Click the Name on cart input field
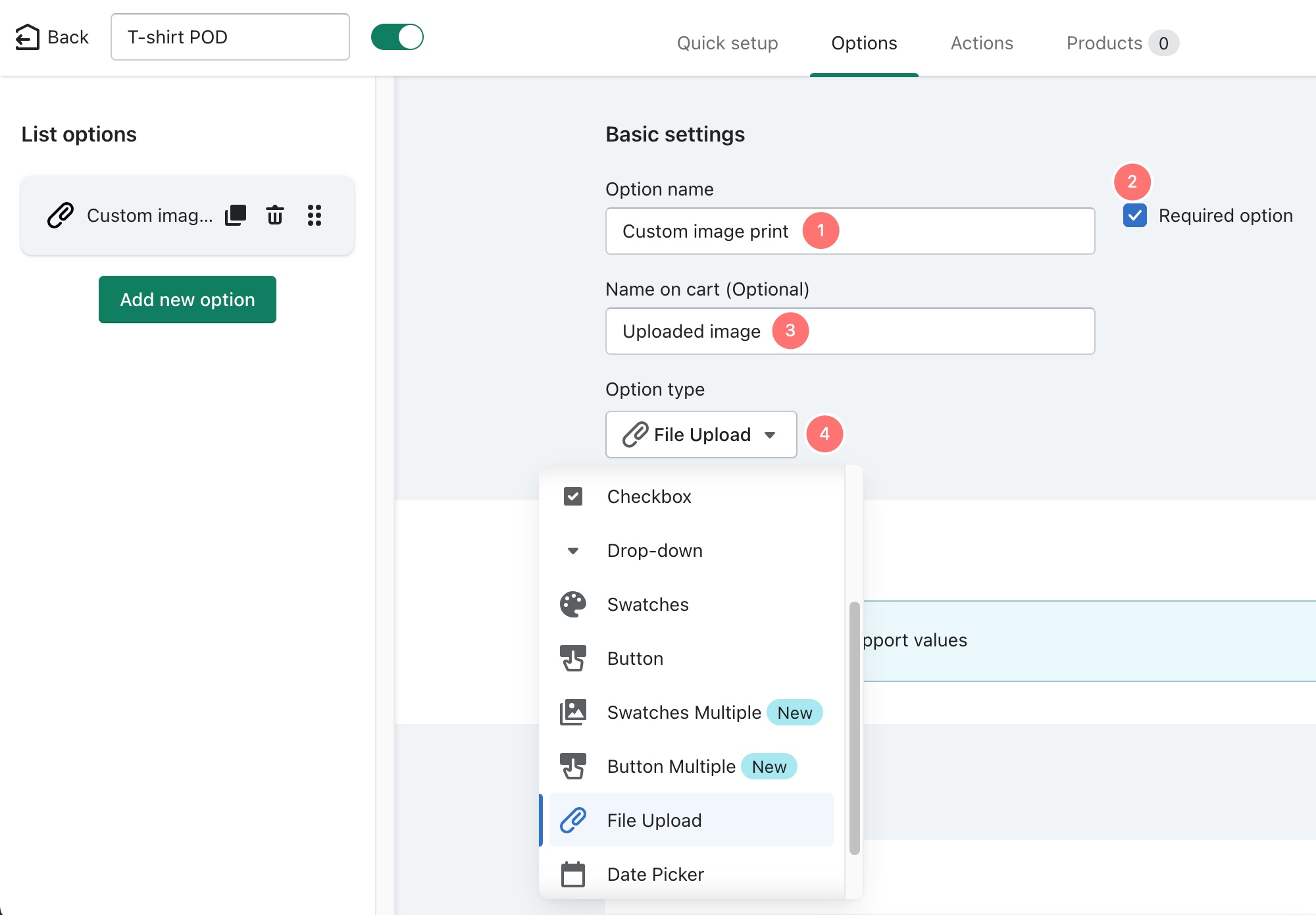Image resolution: width=1316 pixels, height=915 pixels. click(x=850, y=331)
